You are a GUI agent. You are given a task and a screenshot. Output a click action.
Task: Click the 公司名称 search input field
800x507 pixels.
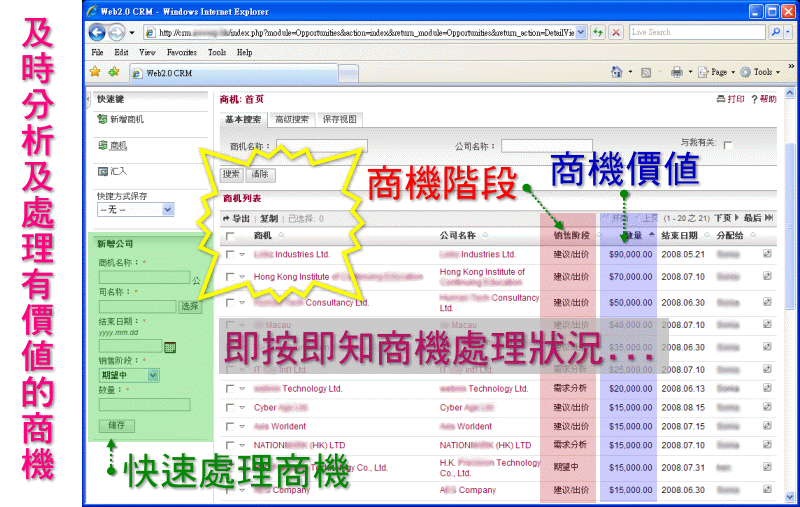(546, 146)
